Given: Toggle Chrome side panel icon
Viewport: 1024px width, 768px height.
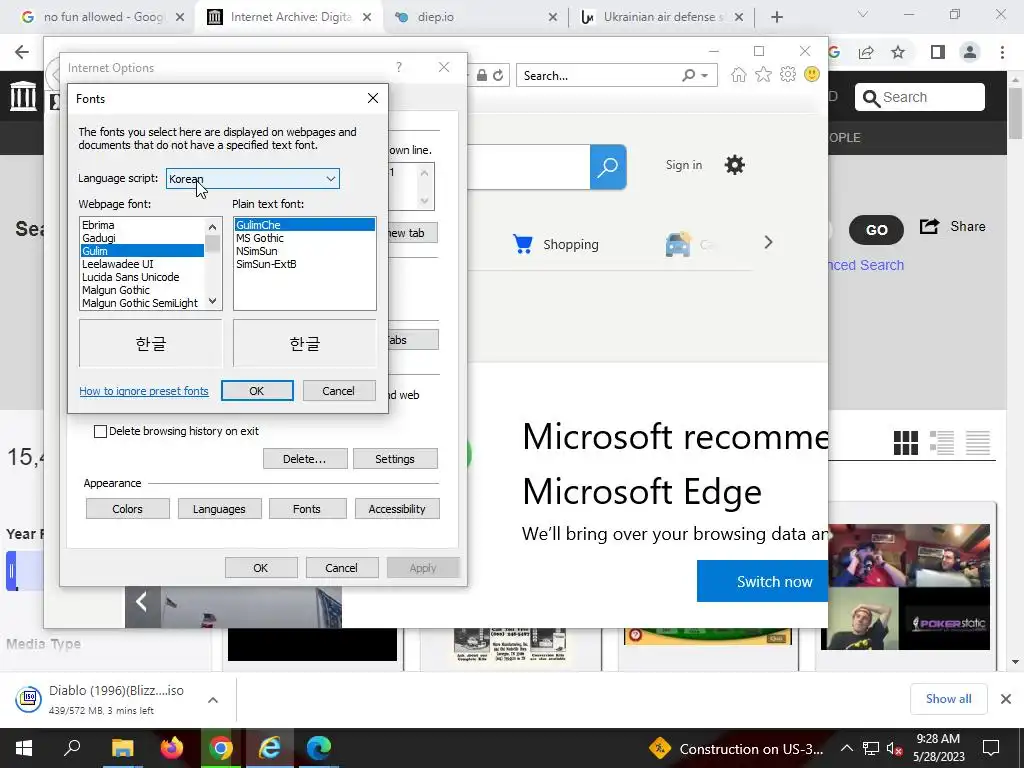Looking at the screenshot, I should pos(938,52).
